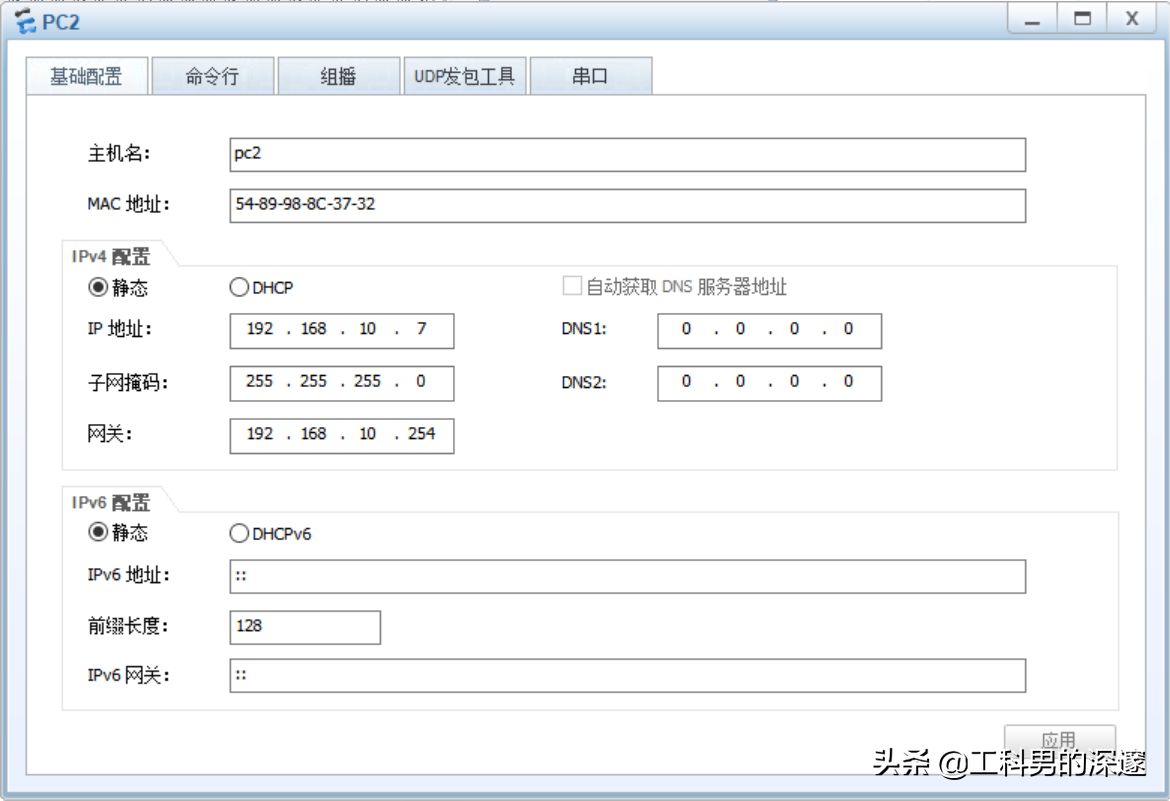Screen dimensions: 1170x801
Task: Toggle 自动获取 DNS 服务器地址 checkbox
Action: click(572, 287)
